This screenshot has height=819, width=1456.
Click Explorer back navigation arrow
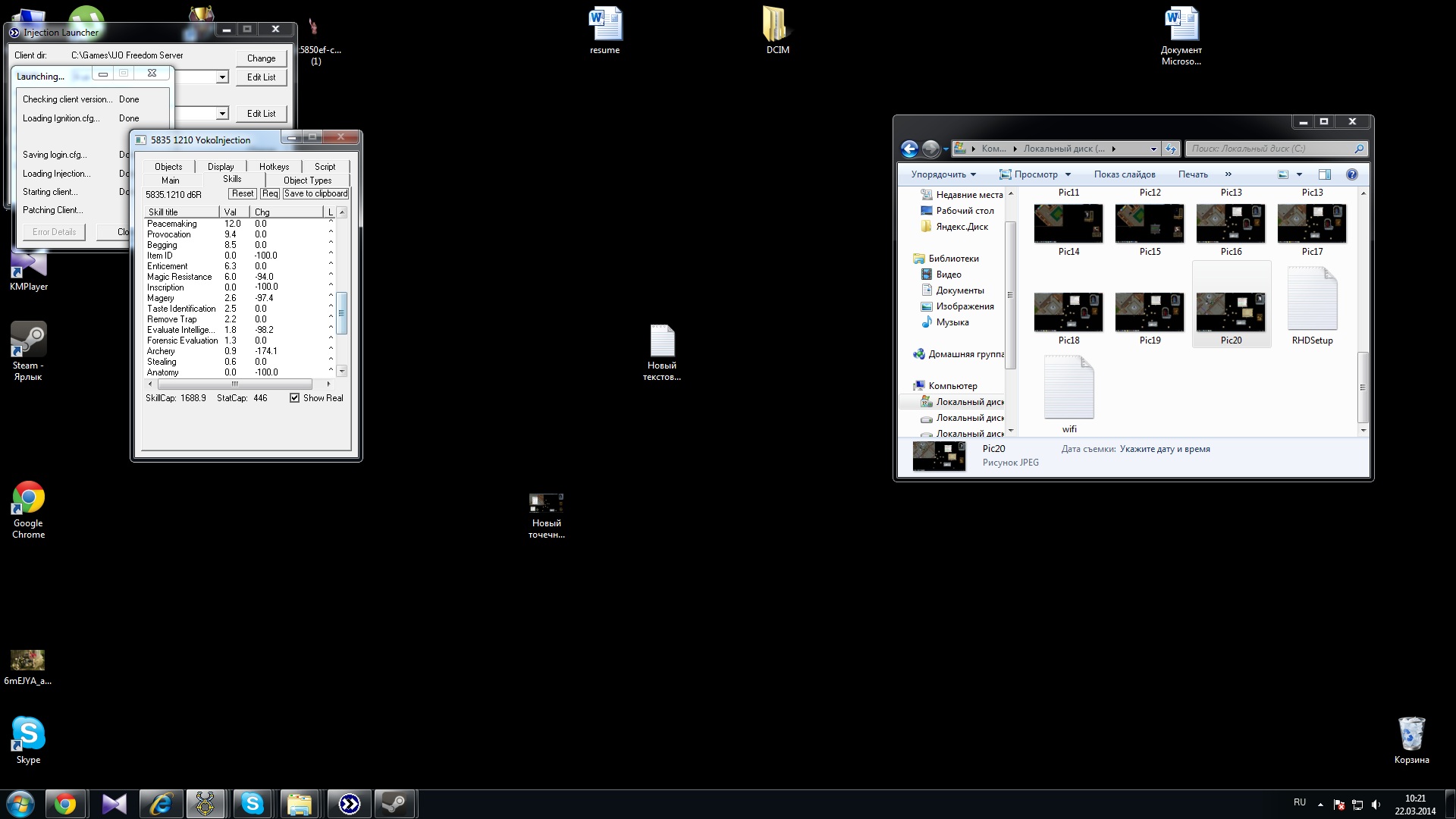[909, 149]
